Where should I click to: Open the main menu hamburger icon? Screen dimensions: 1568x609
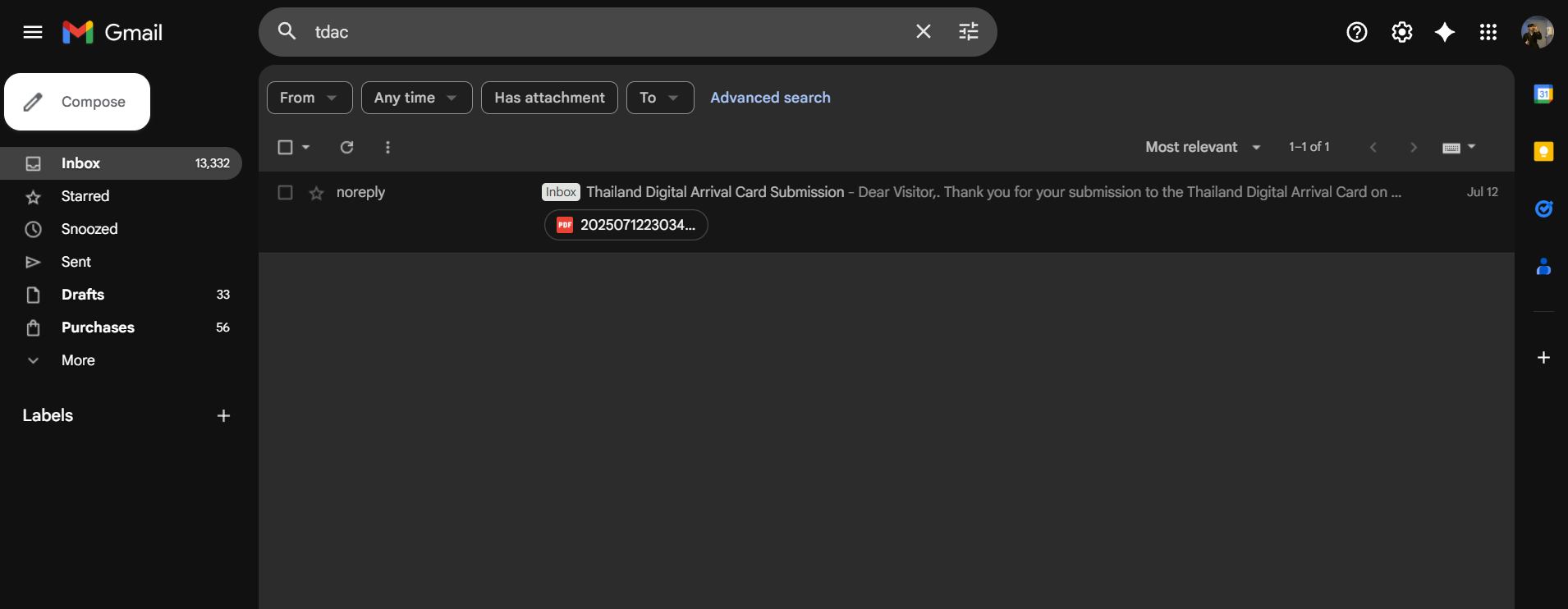click(x=33, y=32)
